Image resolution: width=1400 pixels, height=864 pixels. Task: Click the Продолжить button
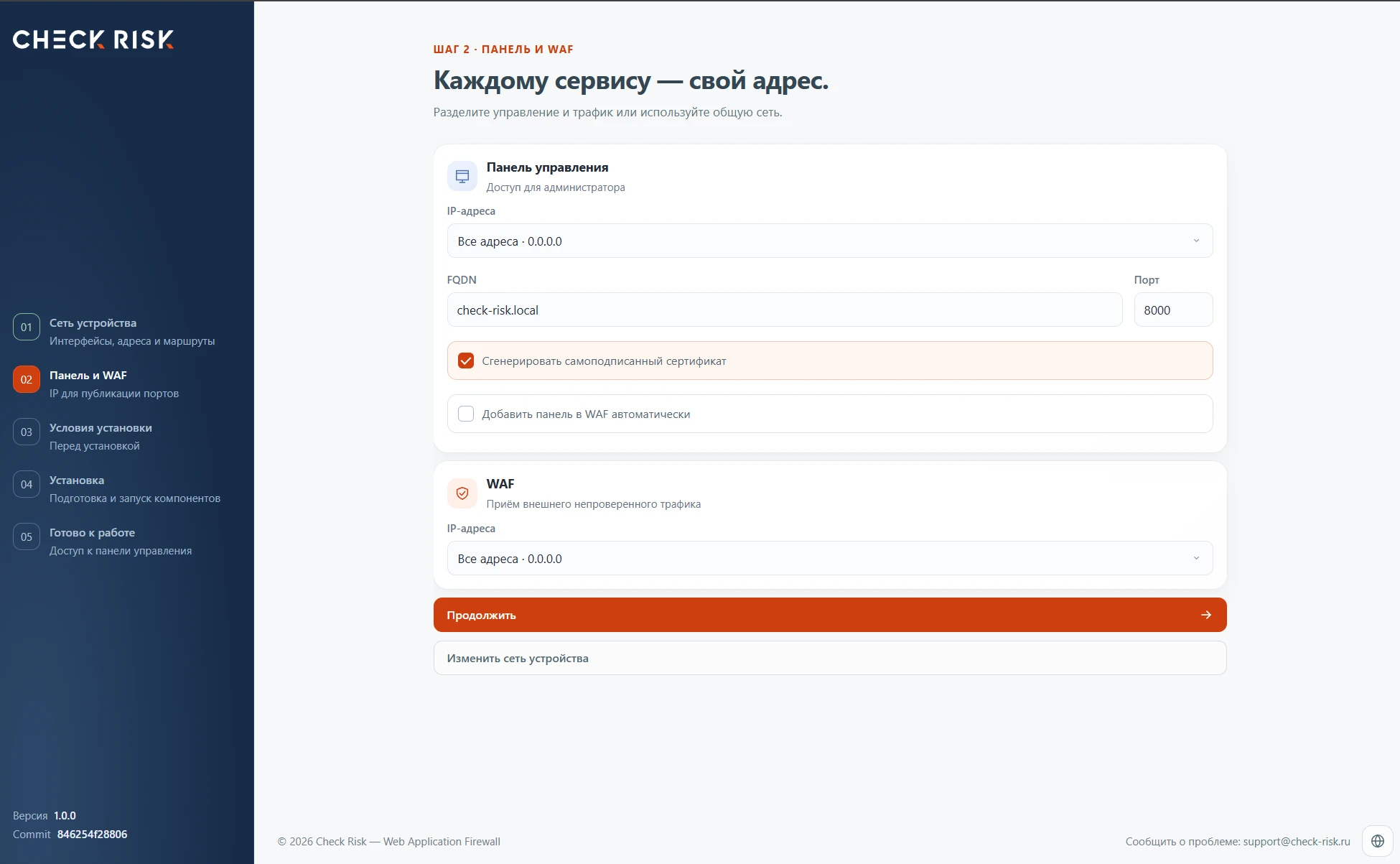[x=830, y=615]
